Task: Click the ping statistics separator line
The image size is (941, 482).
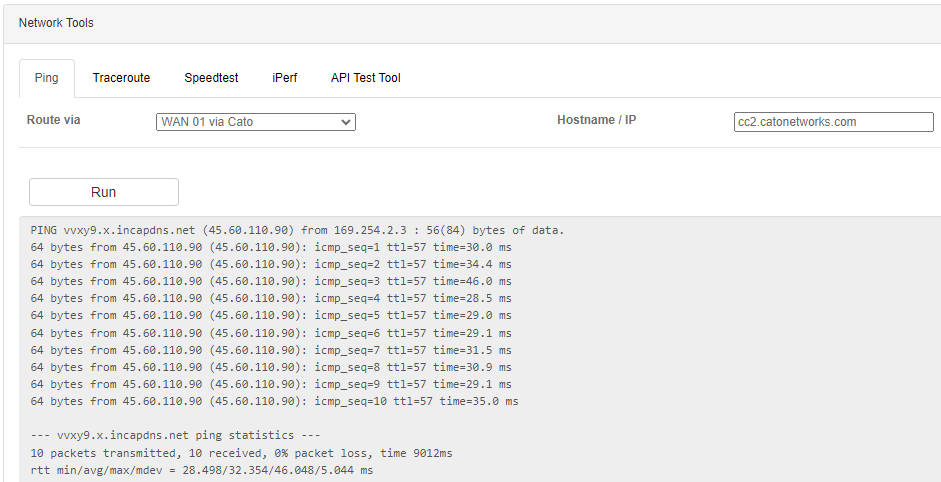Action: [175, 435]
